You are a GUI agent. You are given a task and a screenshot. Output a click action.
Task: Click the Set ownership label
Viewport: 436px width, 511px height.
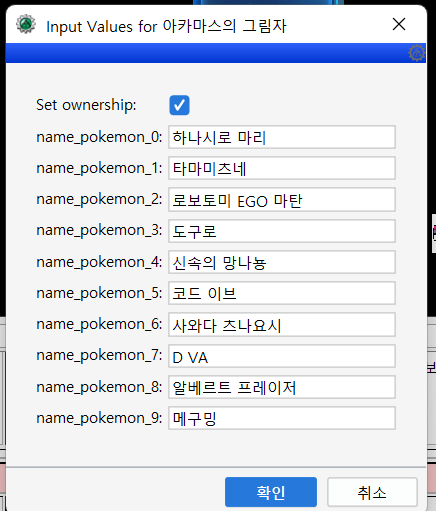click(86, 105)
